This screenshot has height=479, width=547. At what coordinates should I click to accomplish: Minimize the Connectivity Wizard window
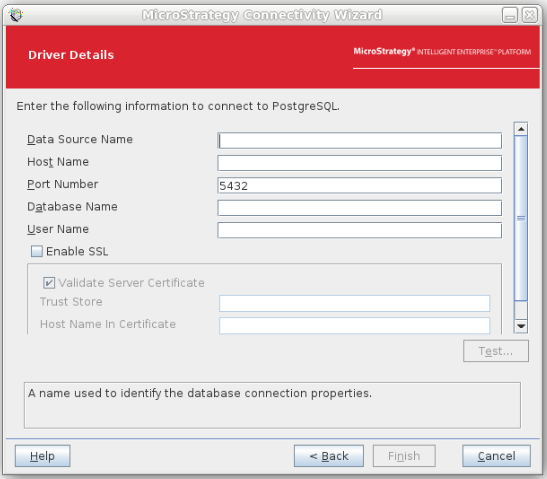510,15
